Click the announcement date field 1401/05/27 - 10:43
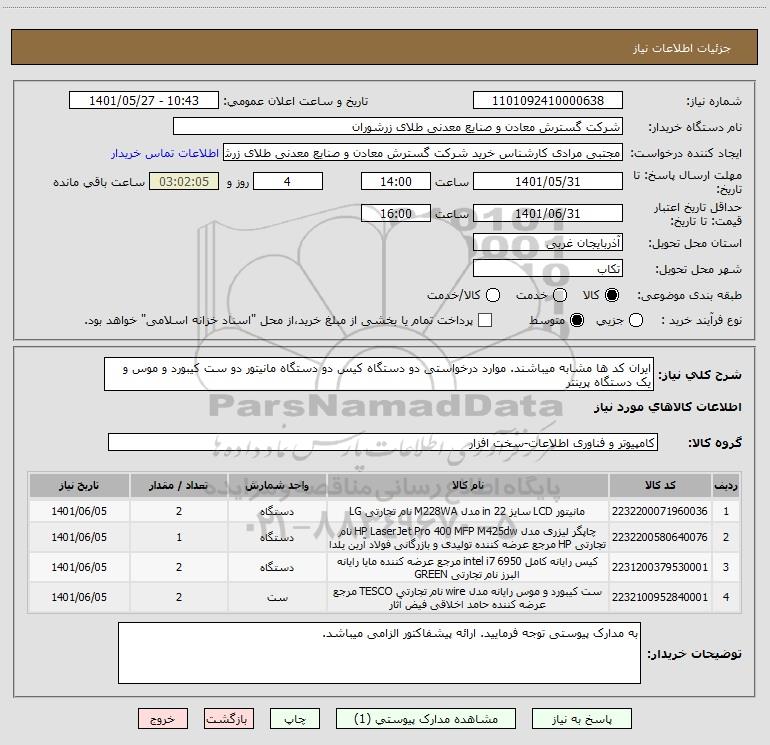 point(144,101)
